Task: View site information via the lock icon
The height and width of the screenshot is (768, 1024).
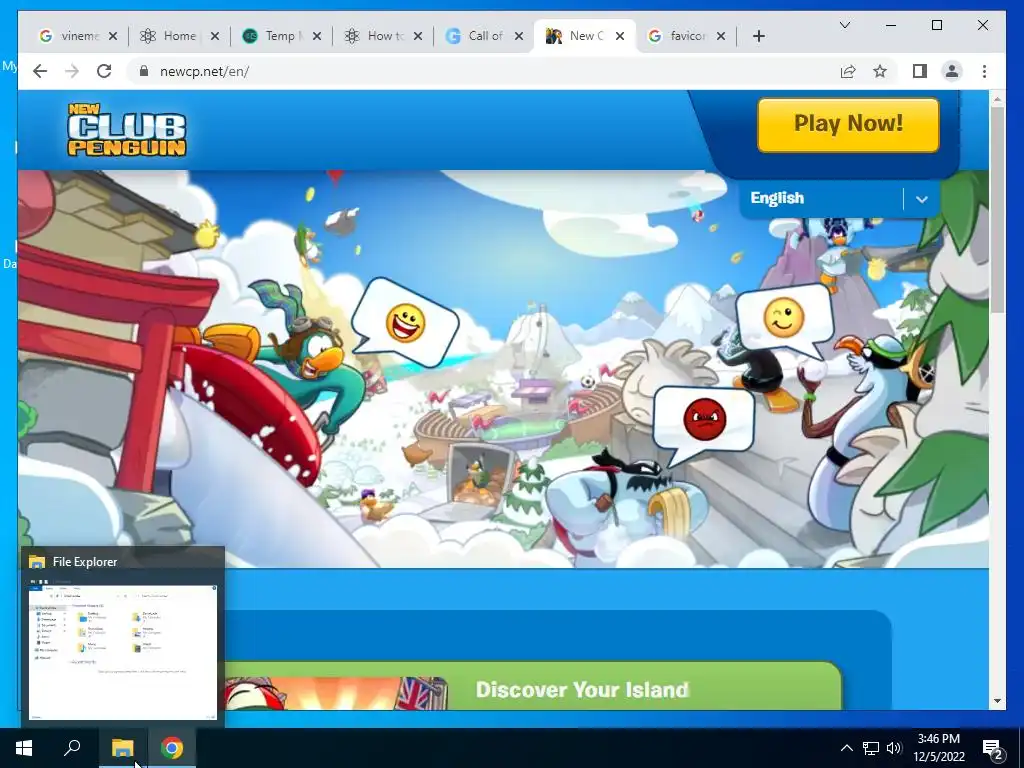Action: coord(144,71)
